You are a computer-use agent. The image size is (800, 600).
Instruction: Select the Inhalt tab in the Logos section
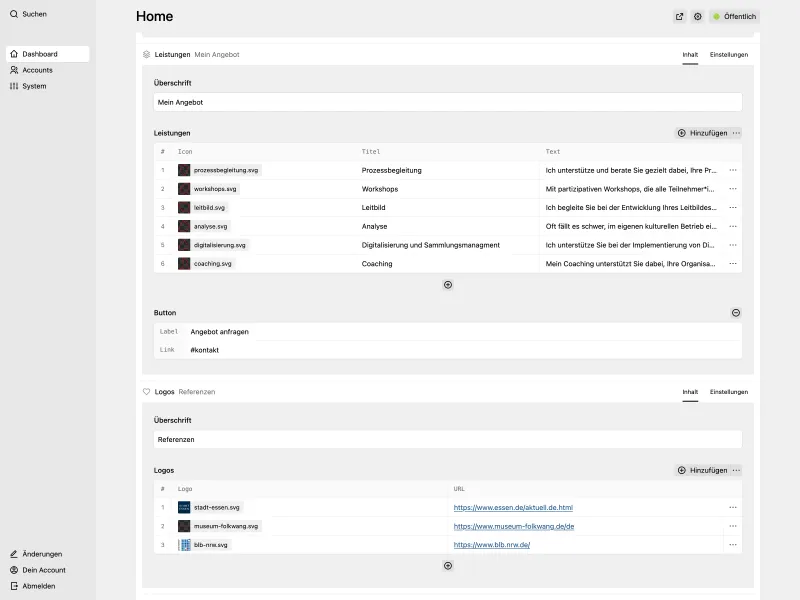pos(688,392)
